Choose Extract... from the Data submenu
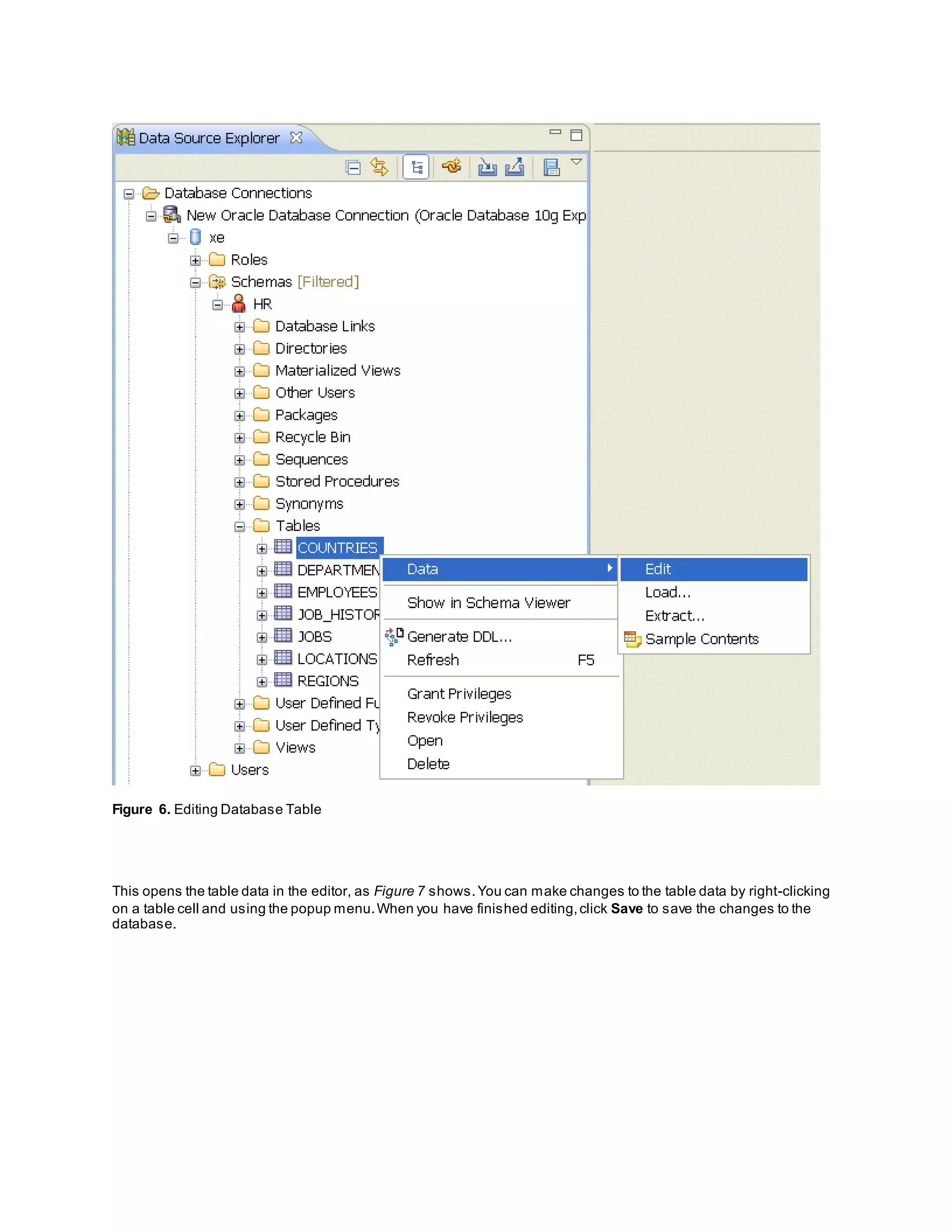952x1232 pixels. coord(714,616)
